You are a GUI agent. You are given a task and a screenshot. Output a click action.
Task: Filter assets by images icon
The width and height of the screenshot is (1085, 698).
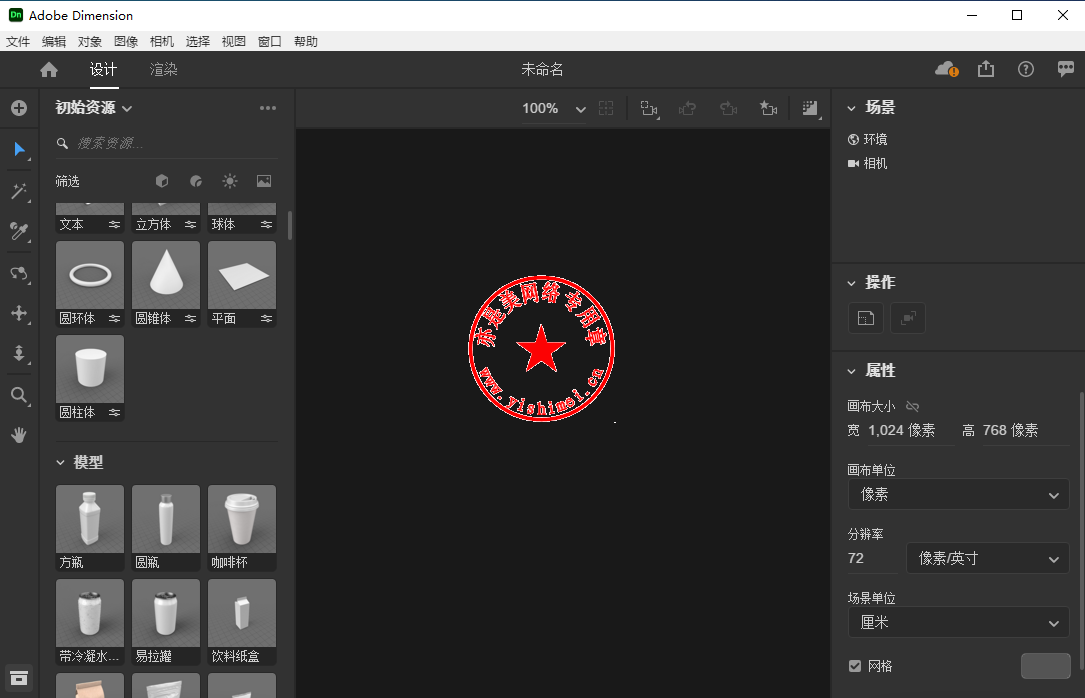click(x=264, y=181)
